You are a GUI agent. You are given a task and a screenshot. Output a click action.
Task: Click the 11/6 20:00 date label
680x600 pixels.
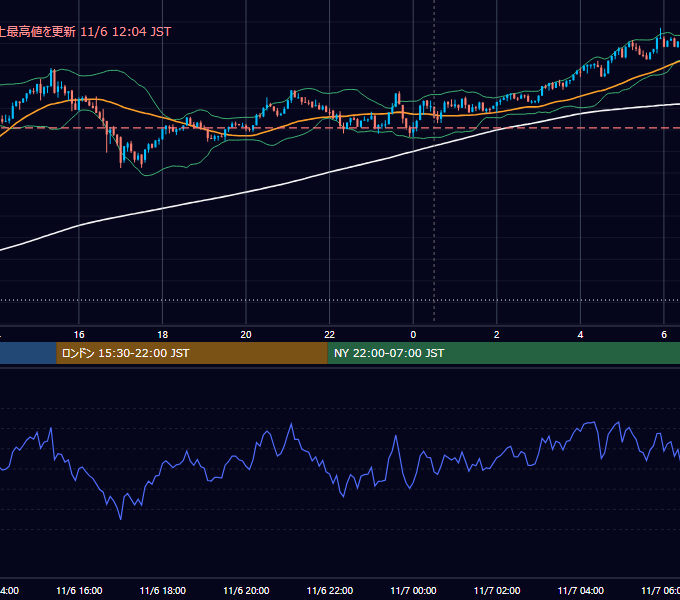pyautogui.click(x=246, y=590)
